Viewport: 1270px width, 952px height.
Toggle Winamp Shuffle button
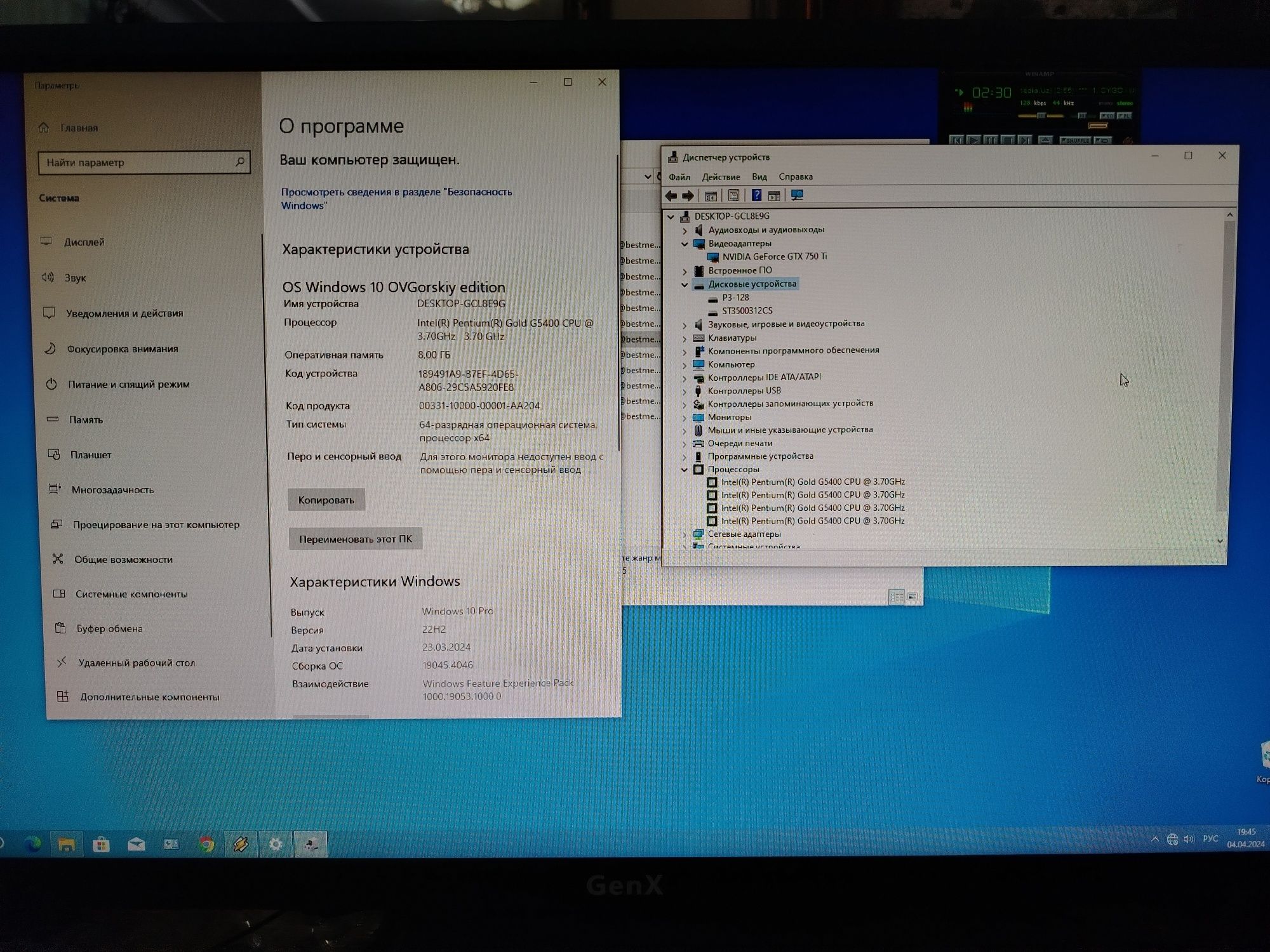point(1075,140)
